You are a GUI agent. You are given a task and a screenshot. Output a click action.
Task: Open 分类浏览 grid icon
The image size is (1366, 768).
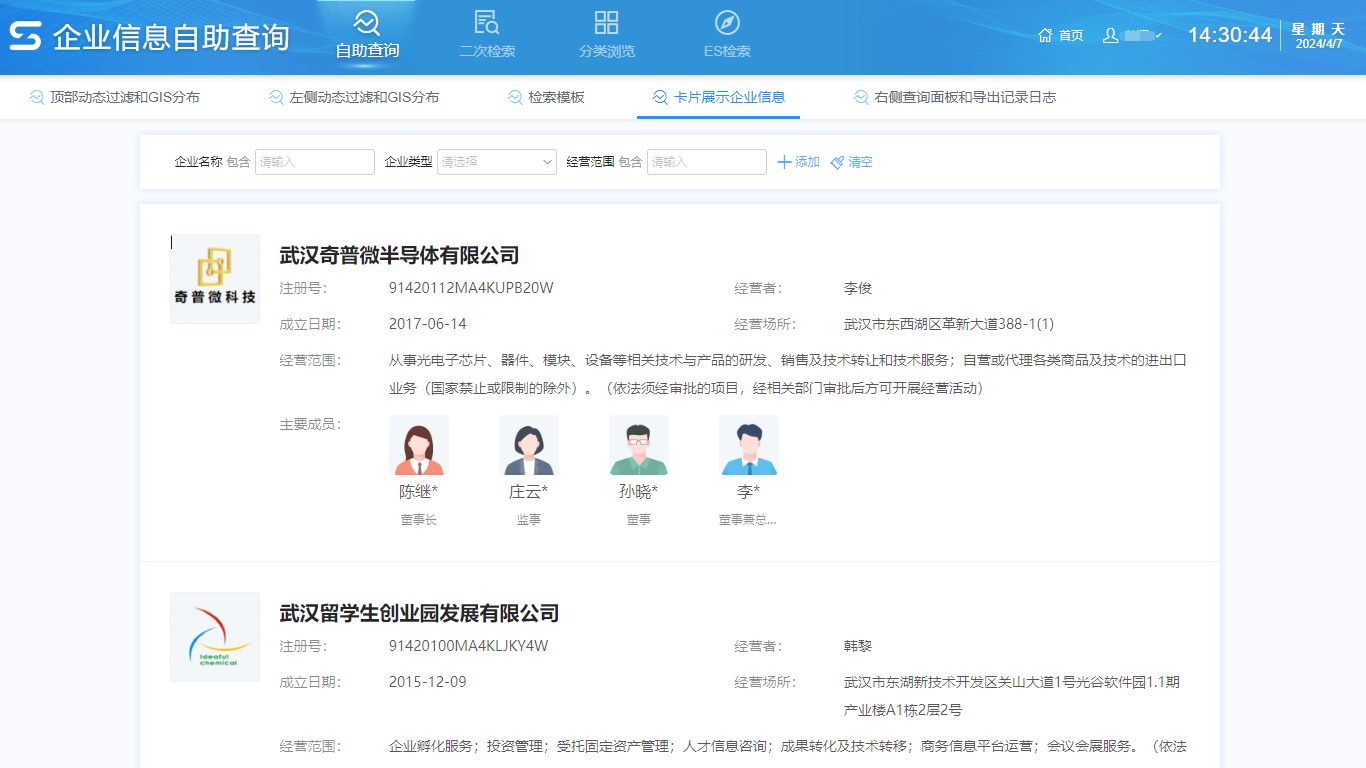(x=606, y=22)
